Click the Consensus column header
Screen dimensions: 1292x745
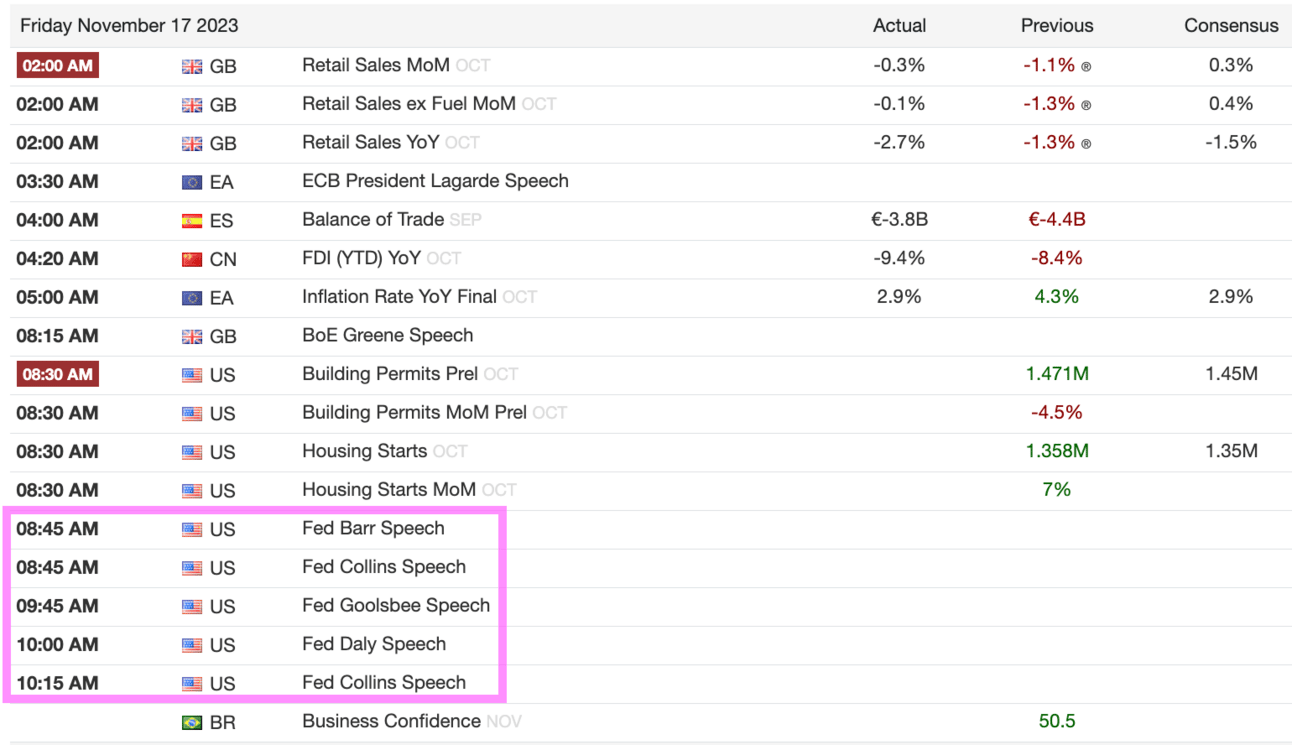pyautogui.click(x=1231, y=26)
